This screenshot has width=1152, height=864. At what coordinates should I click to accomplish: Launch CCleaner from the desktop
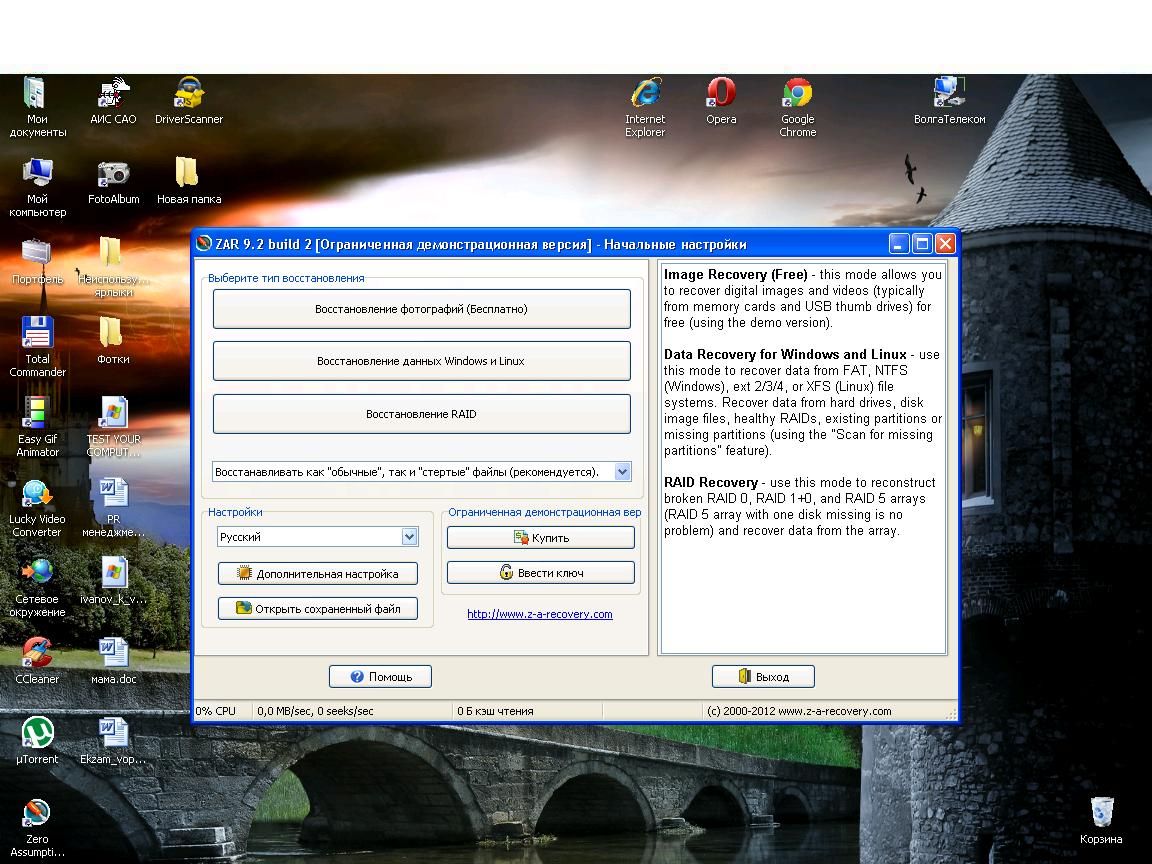pos(37,661)
